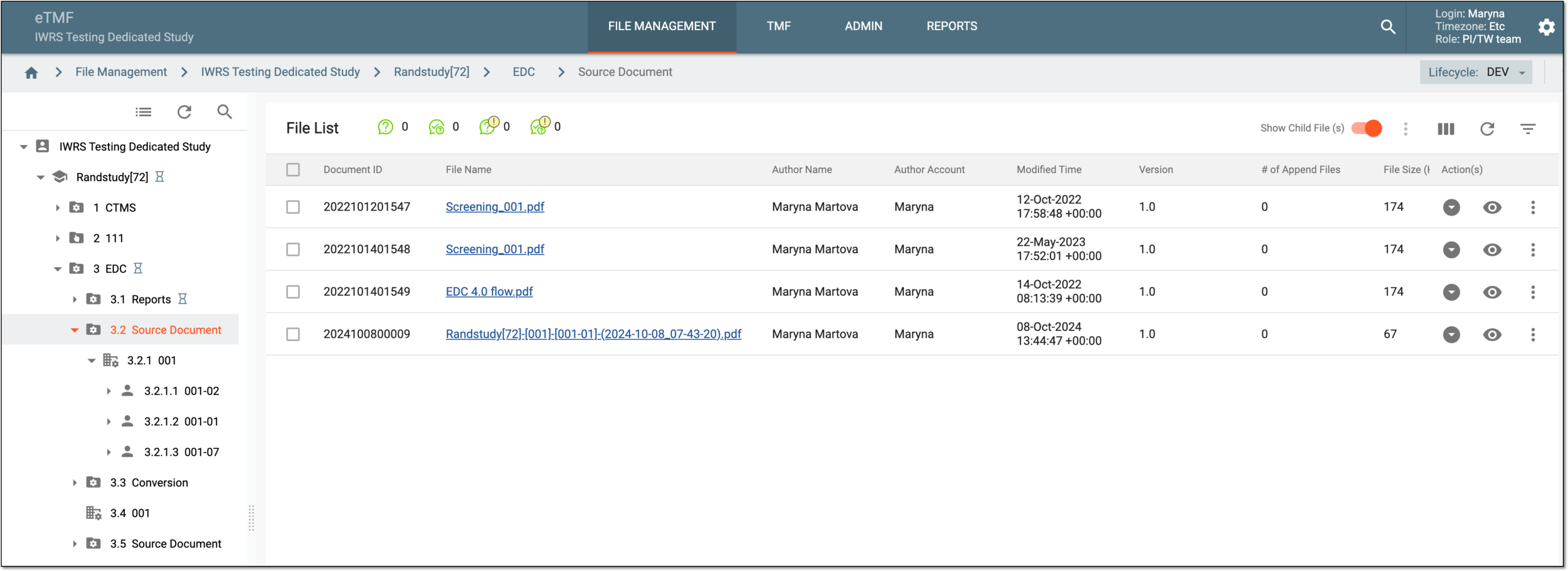Open Randstudy[72]-[001]-[001-01] pdf link
The height and width of the screenshot is (571, 1568).
(x=593, y=334)
